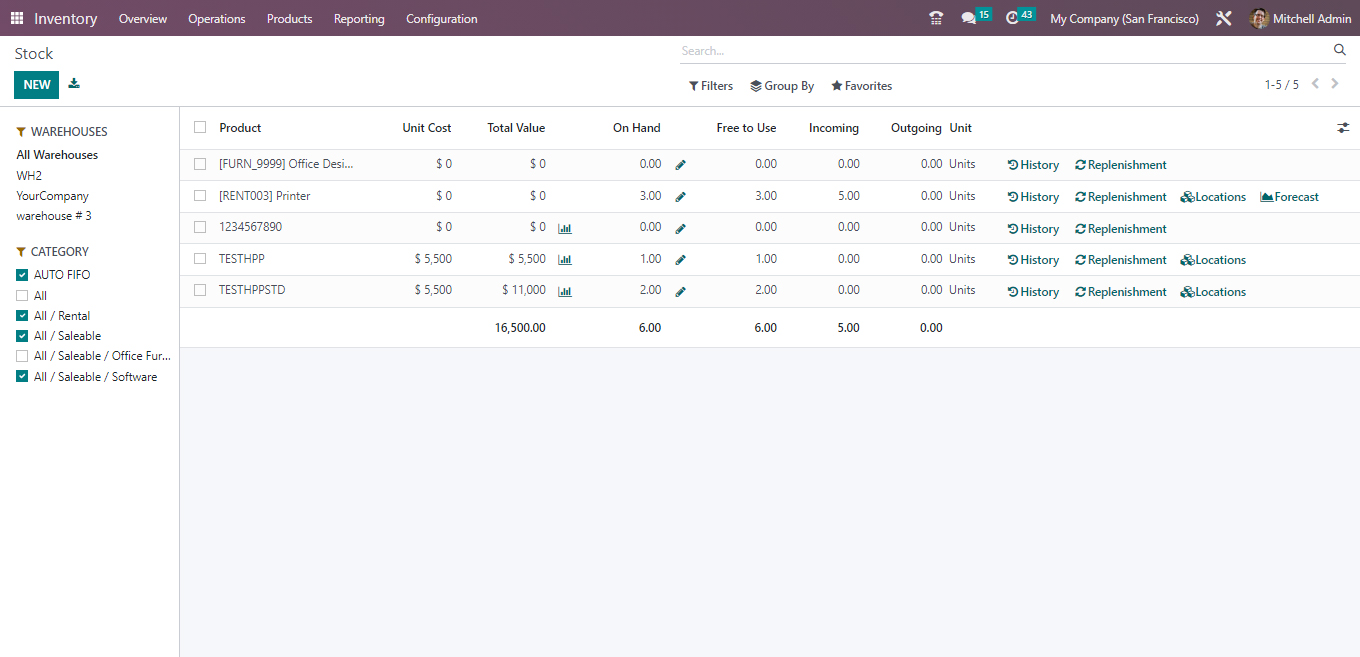Open the Favorites dropdown
This screenshot has width=1360, height=657.
(860, 85)
